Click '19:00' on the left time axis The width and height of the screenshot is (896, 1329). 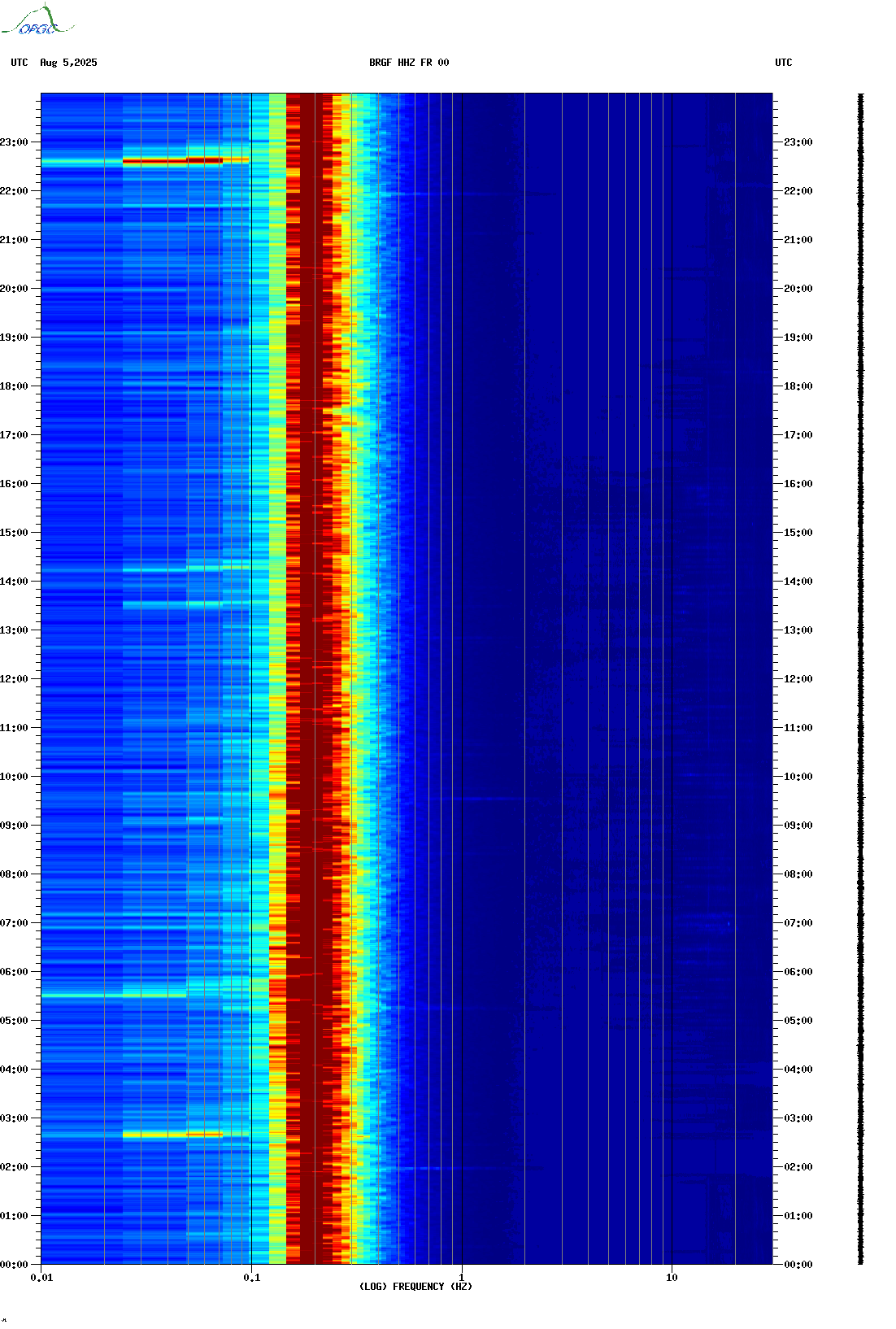click(x=14, y=338)
